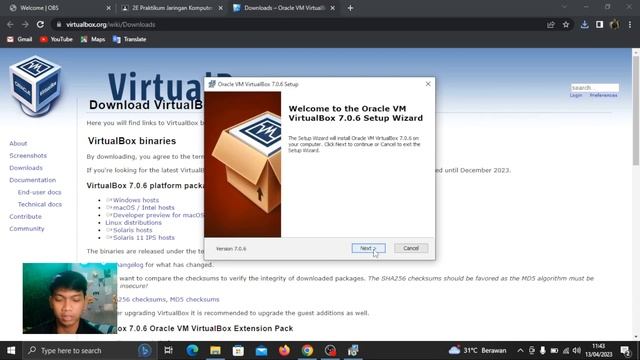Image resolution: width=640 pixels, height=360 pixels.
Task: Open Linux distributions link
Action: pos(133,222)
